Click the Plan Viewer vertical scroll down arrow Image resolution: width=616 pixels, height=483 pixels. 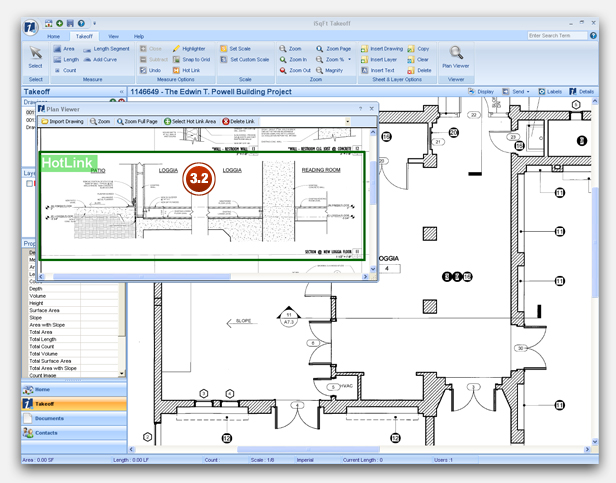pyautogui.click(x=373, y=269)
